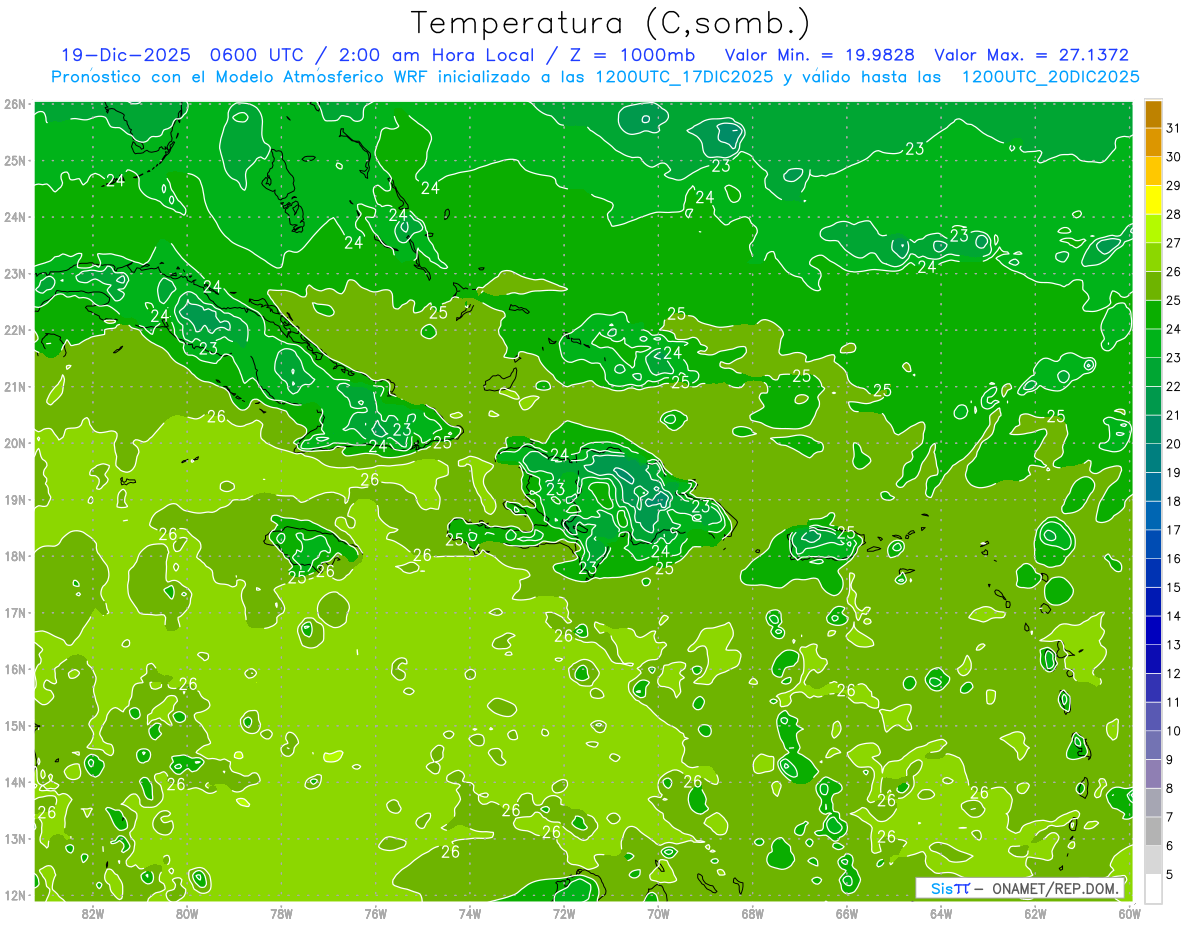Click the valid-until time "1200UTC_20DIC2025"

click(1049, 77)
